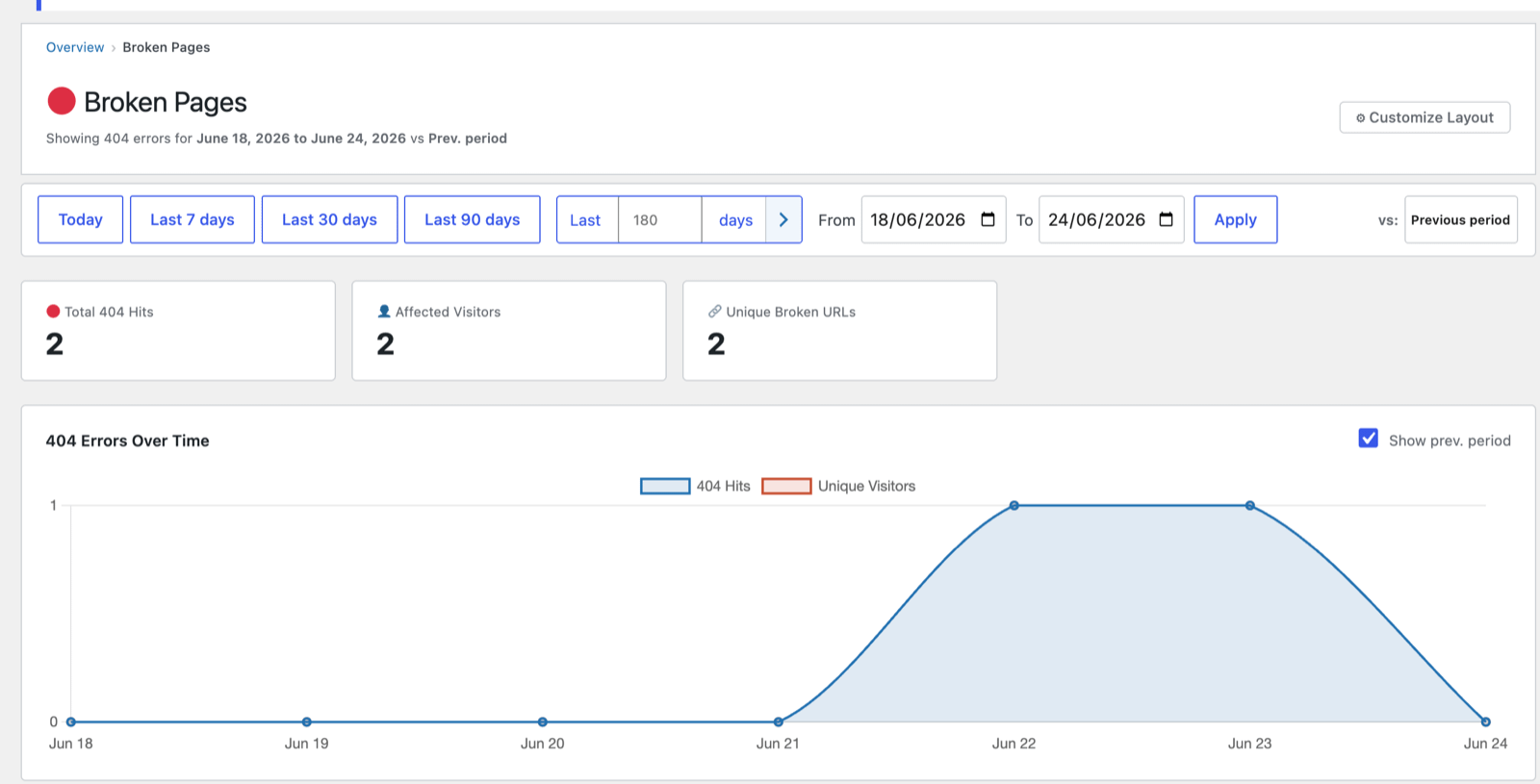
Task: Open calendar picker in From date field
Action: tap(988, 219)
